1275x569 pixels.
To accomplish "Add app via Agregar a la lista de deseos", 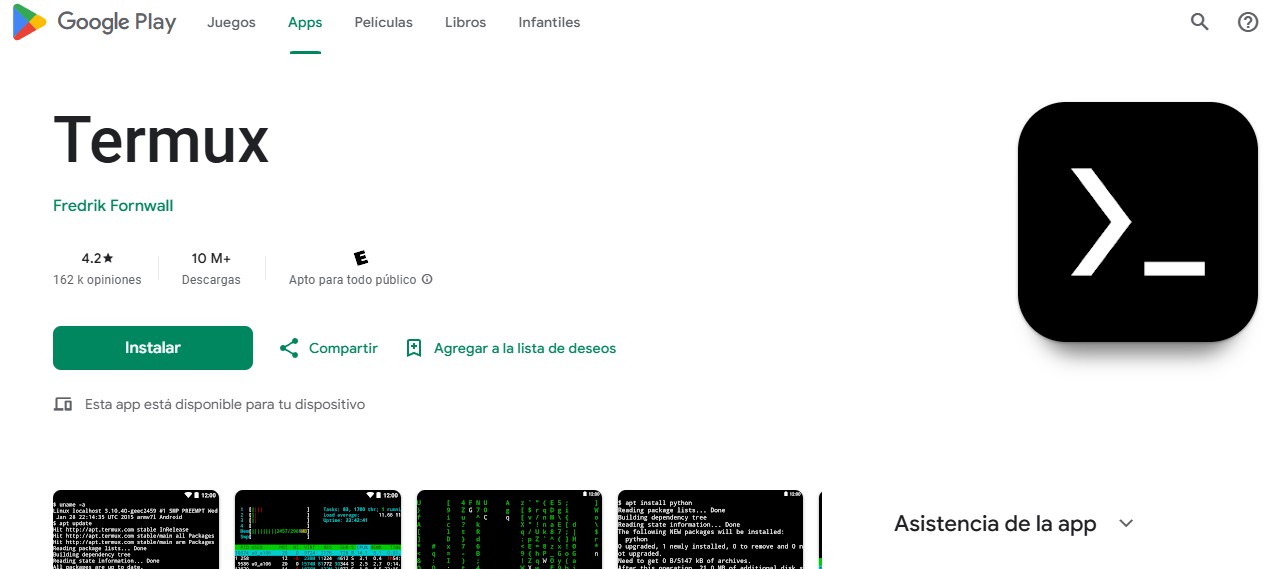I will tap(511, 348).
